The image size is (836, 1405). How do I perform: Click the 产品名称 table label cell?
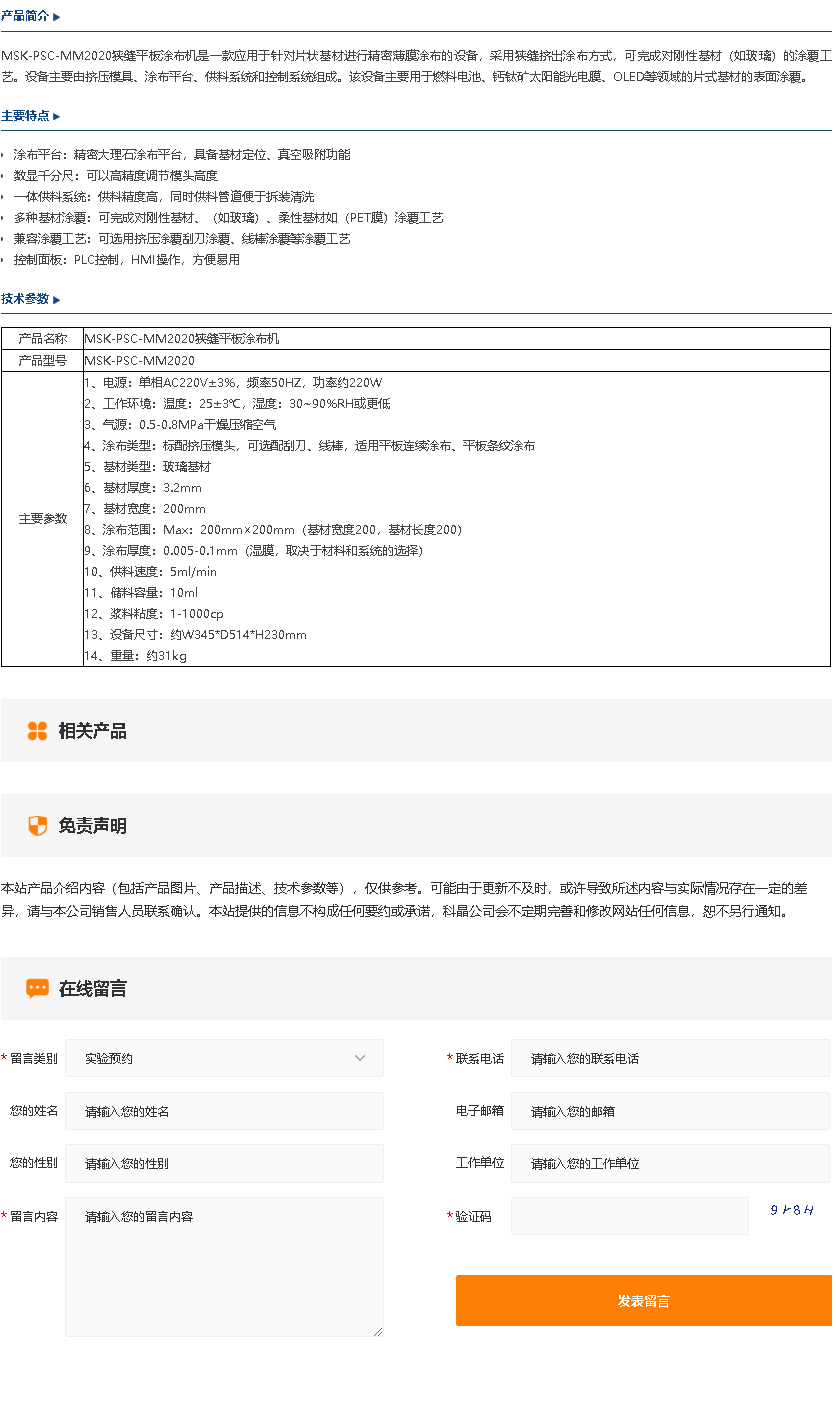[x=43, y=339]
